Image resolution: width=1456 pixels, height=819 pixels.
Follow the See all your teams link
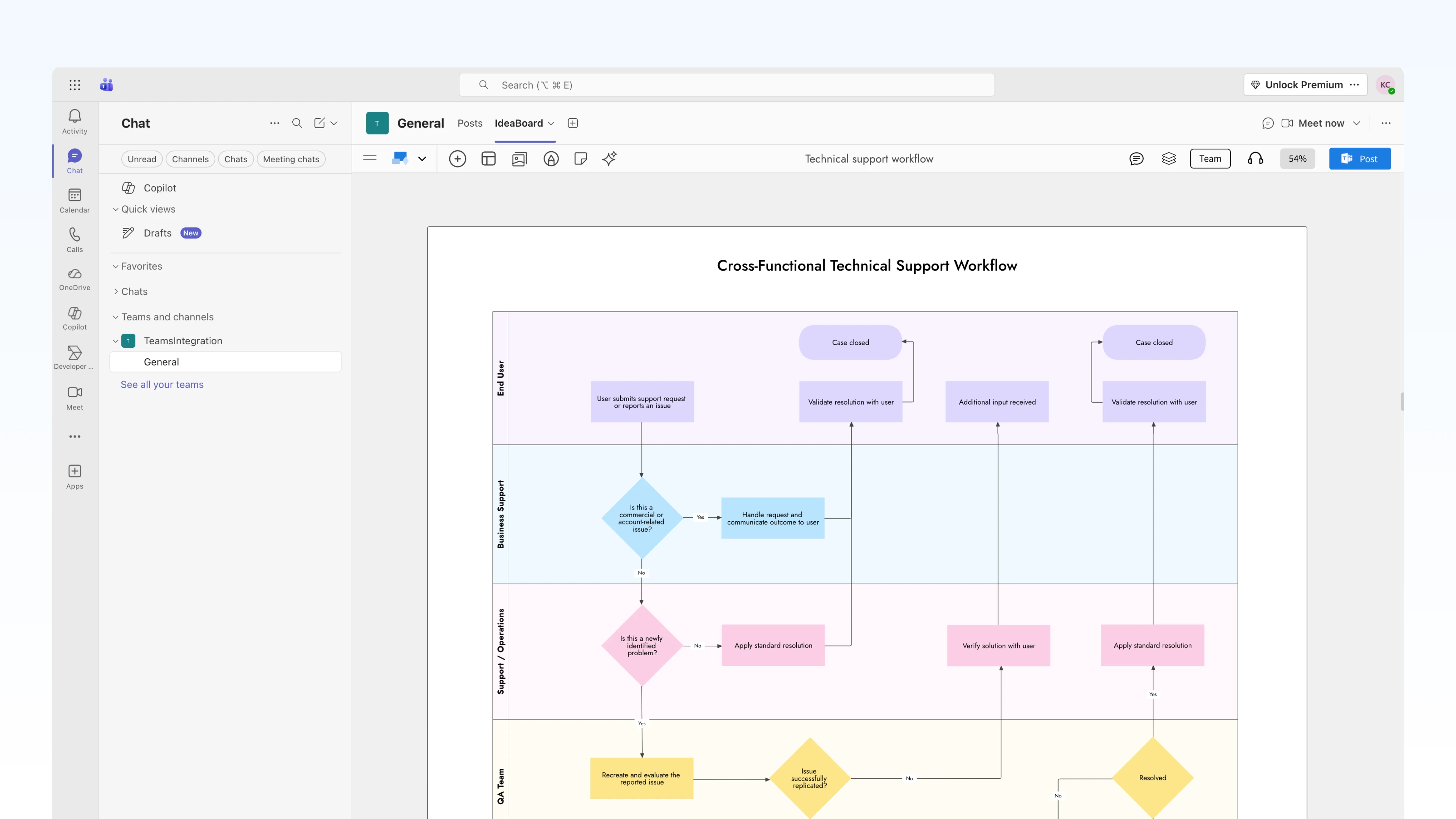coord(162,384)
